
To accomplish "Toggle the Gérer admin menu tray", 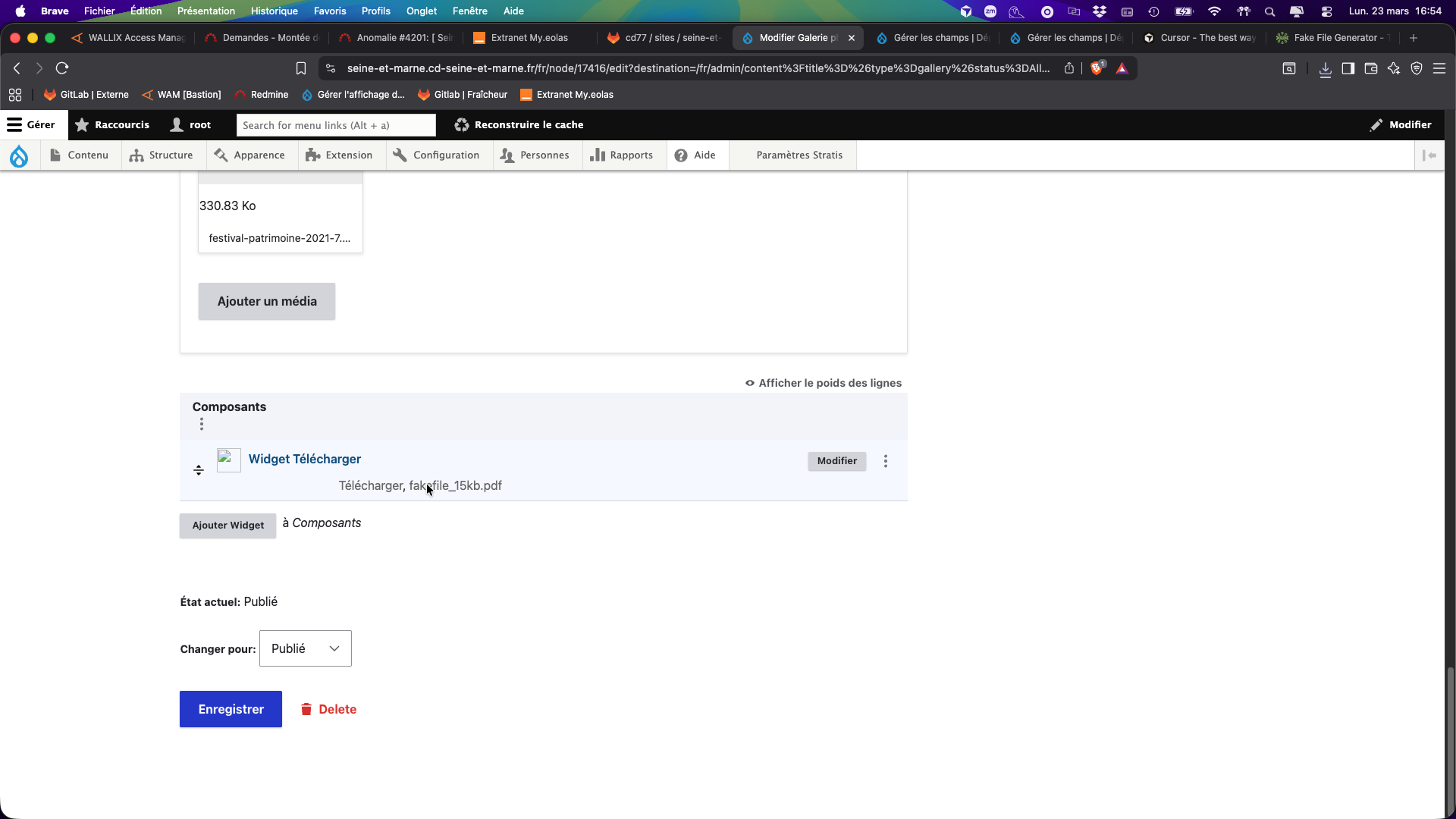I will 32,125.
